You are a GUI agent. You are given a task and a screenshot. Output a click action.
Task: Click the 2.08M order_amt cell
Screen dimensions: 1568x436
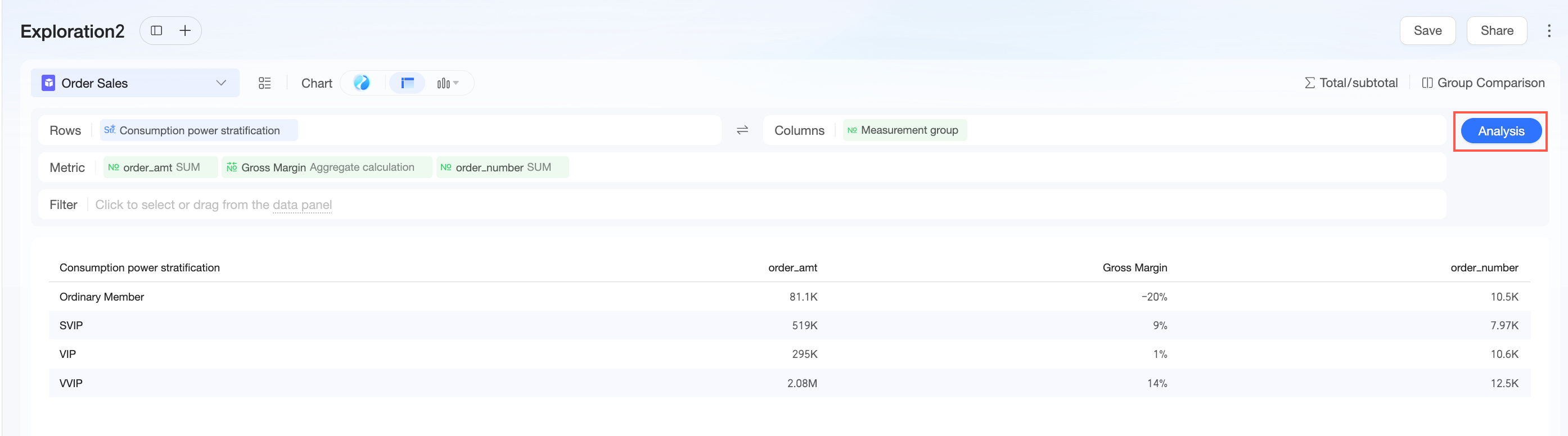coord(802,383)
